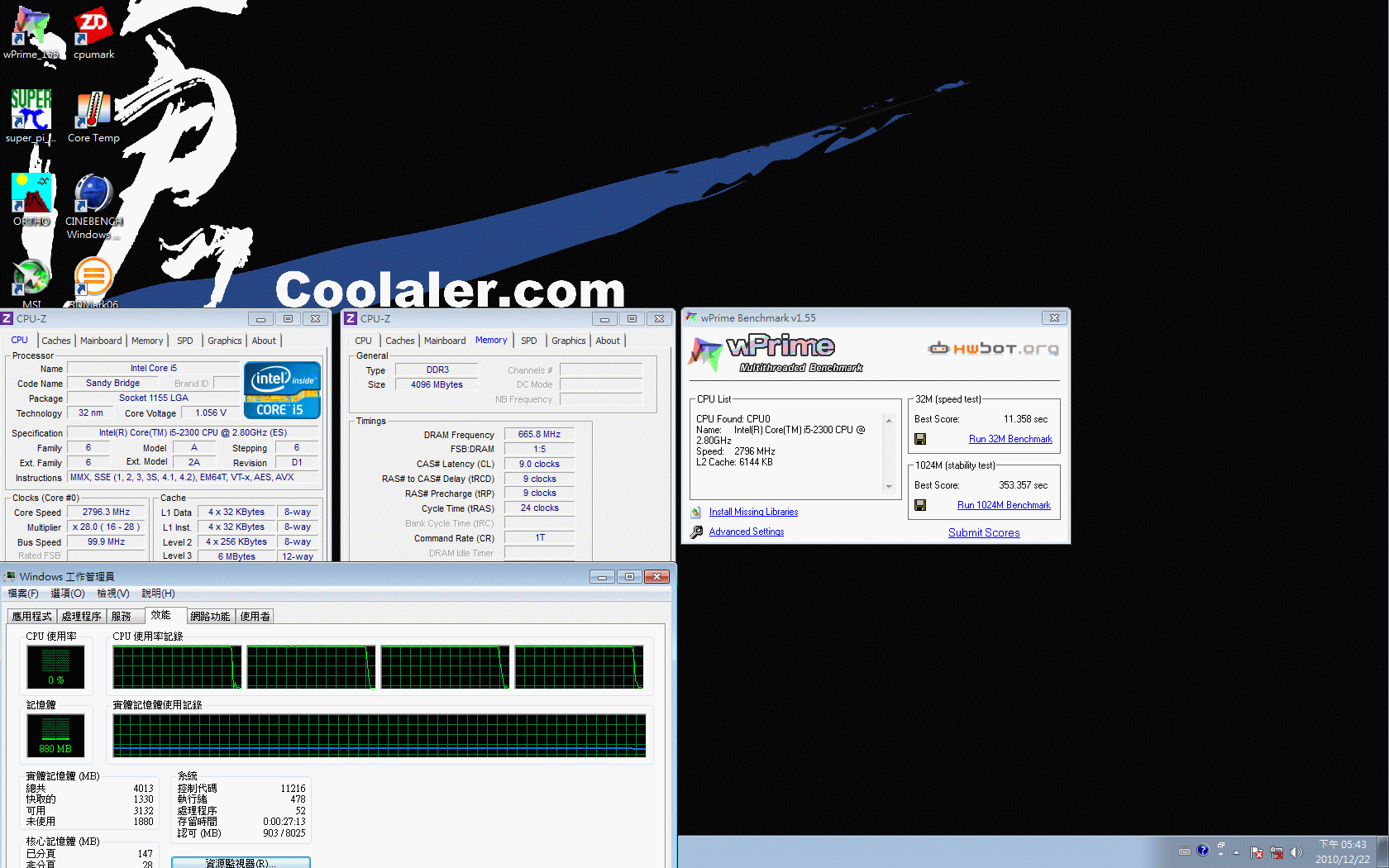Open the volume speaker tray icon

click(x=1296, y=851)
